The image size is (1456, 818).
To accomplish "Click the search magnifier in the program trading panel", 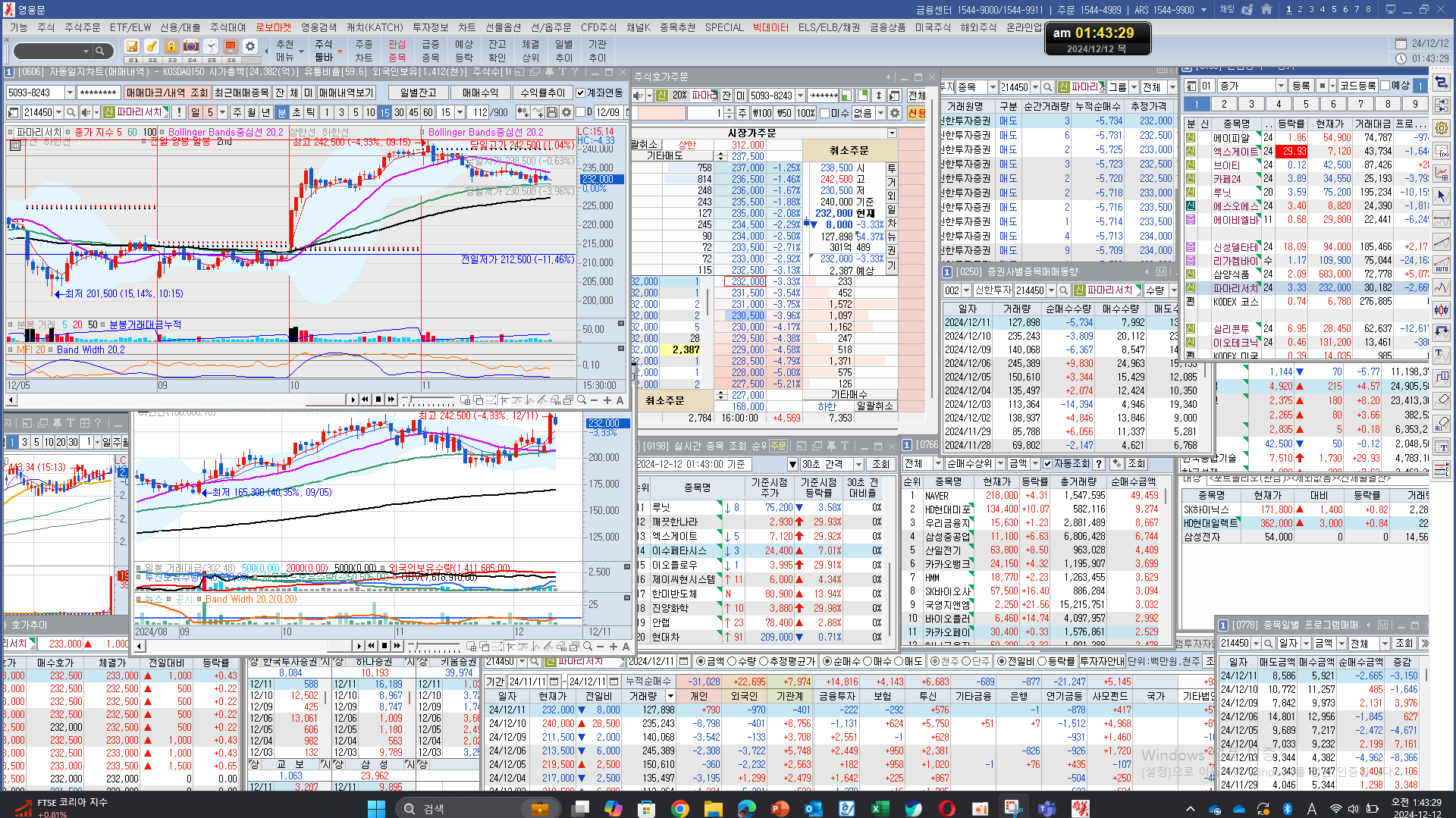I will [x=1267, y=644].
